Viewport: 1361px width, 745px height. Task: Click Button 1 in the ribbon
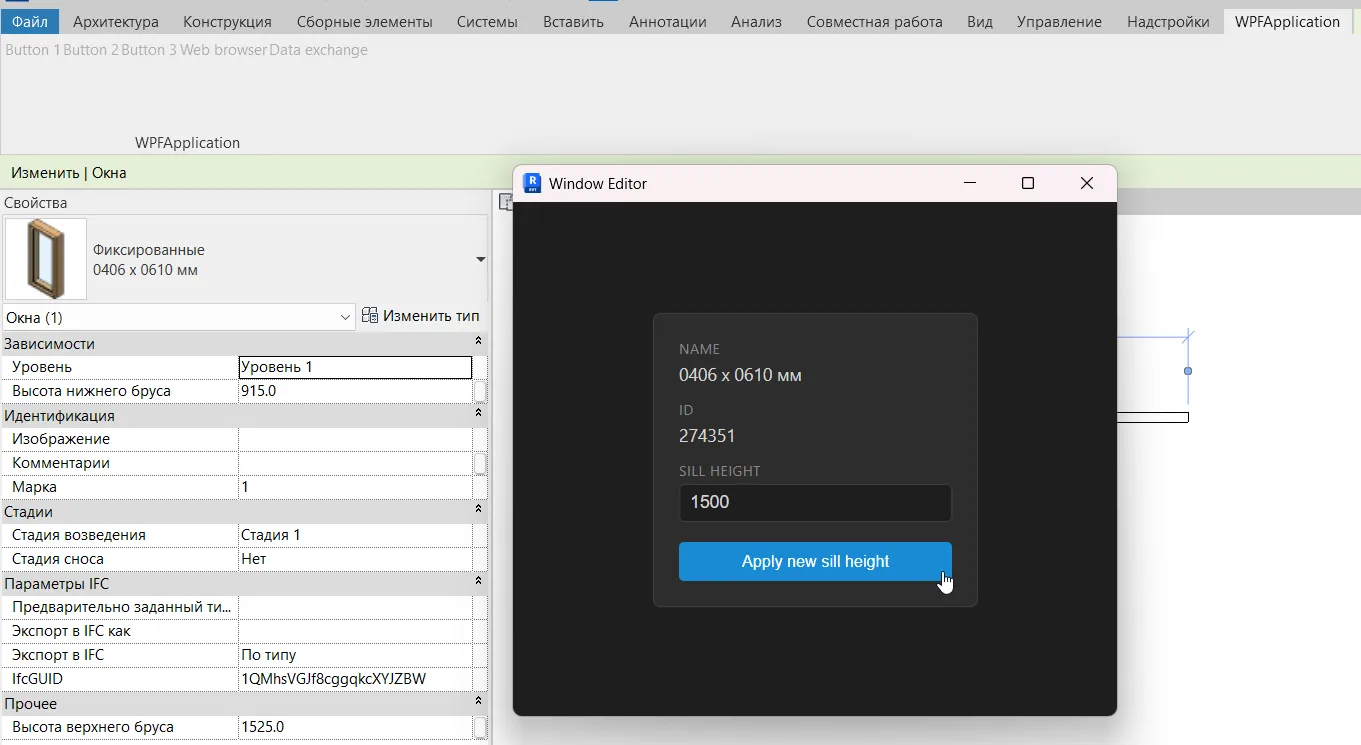(33, 50)
